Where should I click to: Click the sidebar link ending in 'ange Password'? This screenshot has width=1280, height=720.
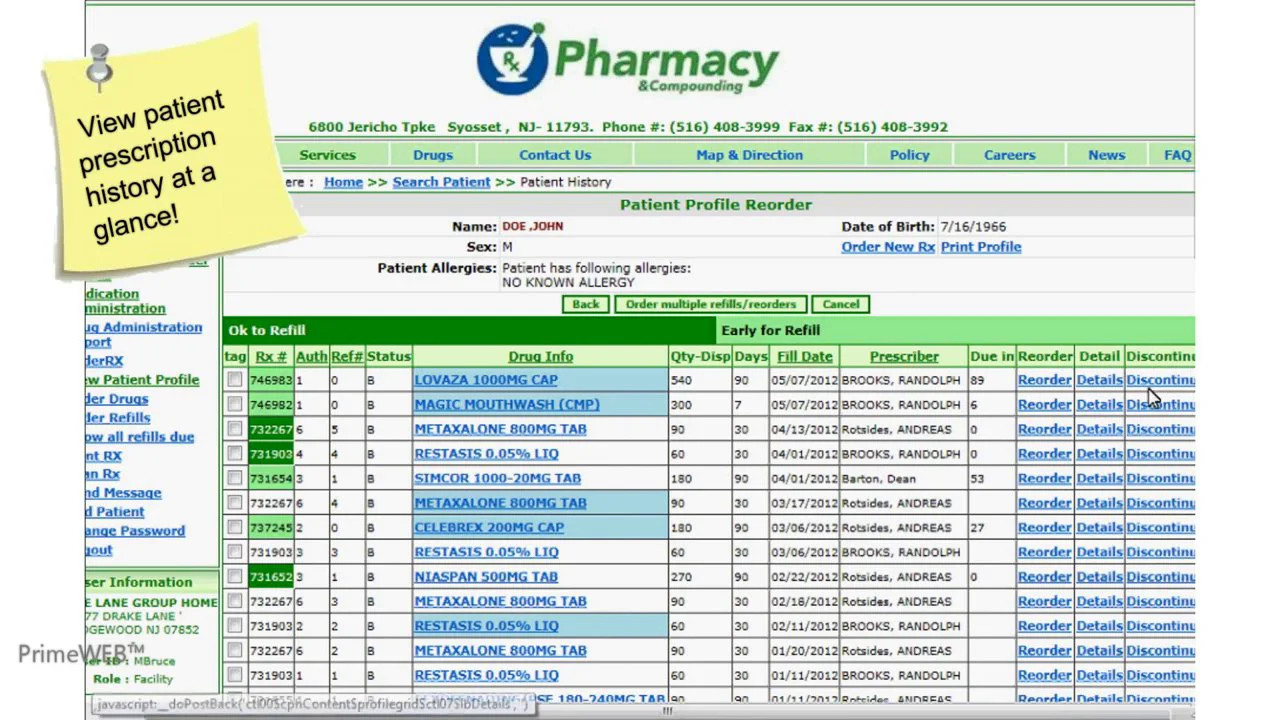(x=136, y=531)
